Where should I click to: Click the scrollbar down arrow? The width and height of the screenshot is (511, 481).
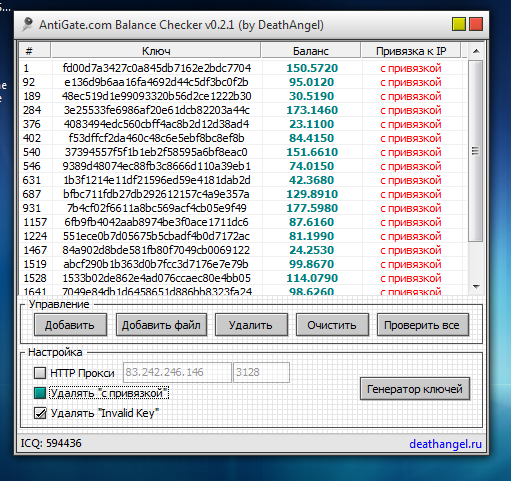pyautogui.click(x=476, y=287)
